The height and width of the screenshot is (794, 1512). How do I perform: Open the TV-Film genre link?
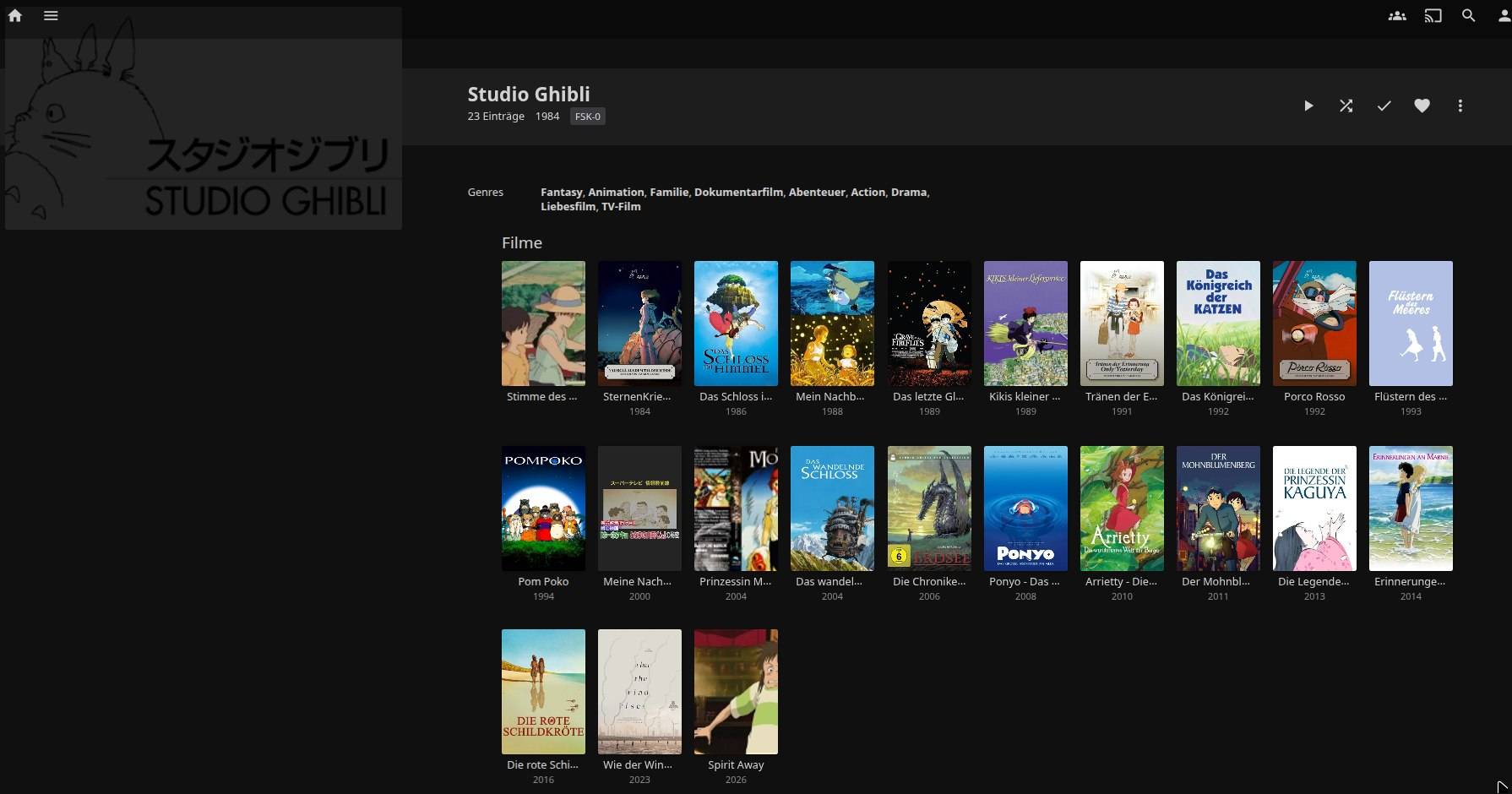[x=621, y=206]
